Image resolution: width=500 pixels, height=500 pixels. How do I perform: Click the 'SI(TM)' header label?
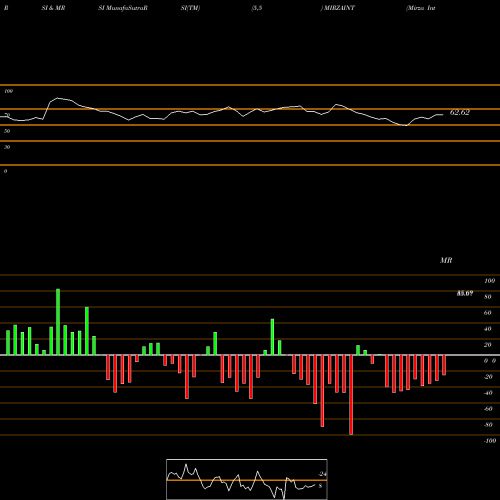(190, 8)
